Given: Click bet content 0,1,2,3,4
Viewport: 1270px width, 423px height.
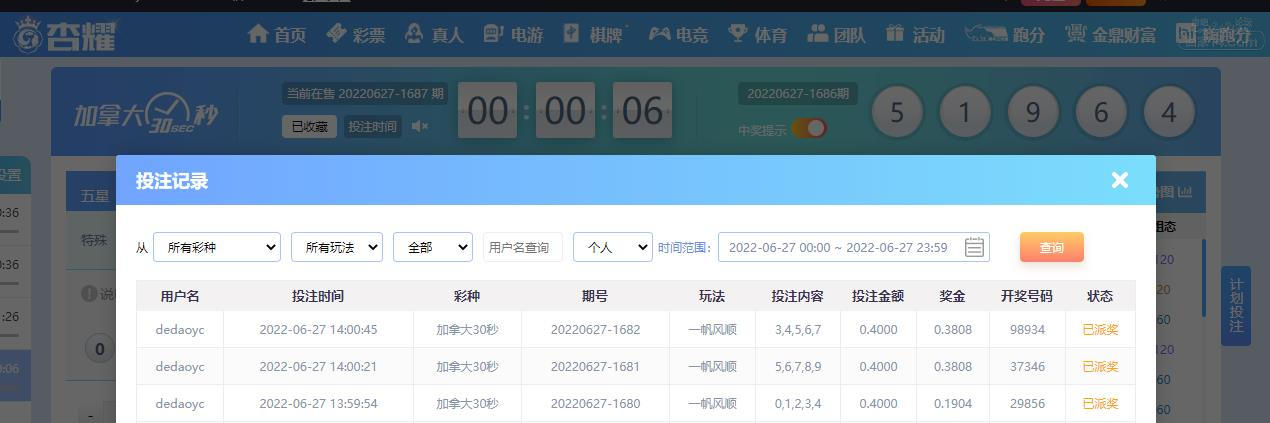Looking at the screenshot, I should (797, 403).
